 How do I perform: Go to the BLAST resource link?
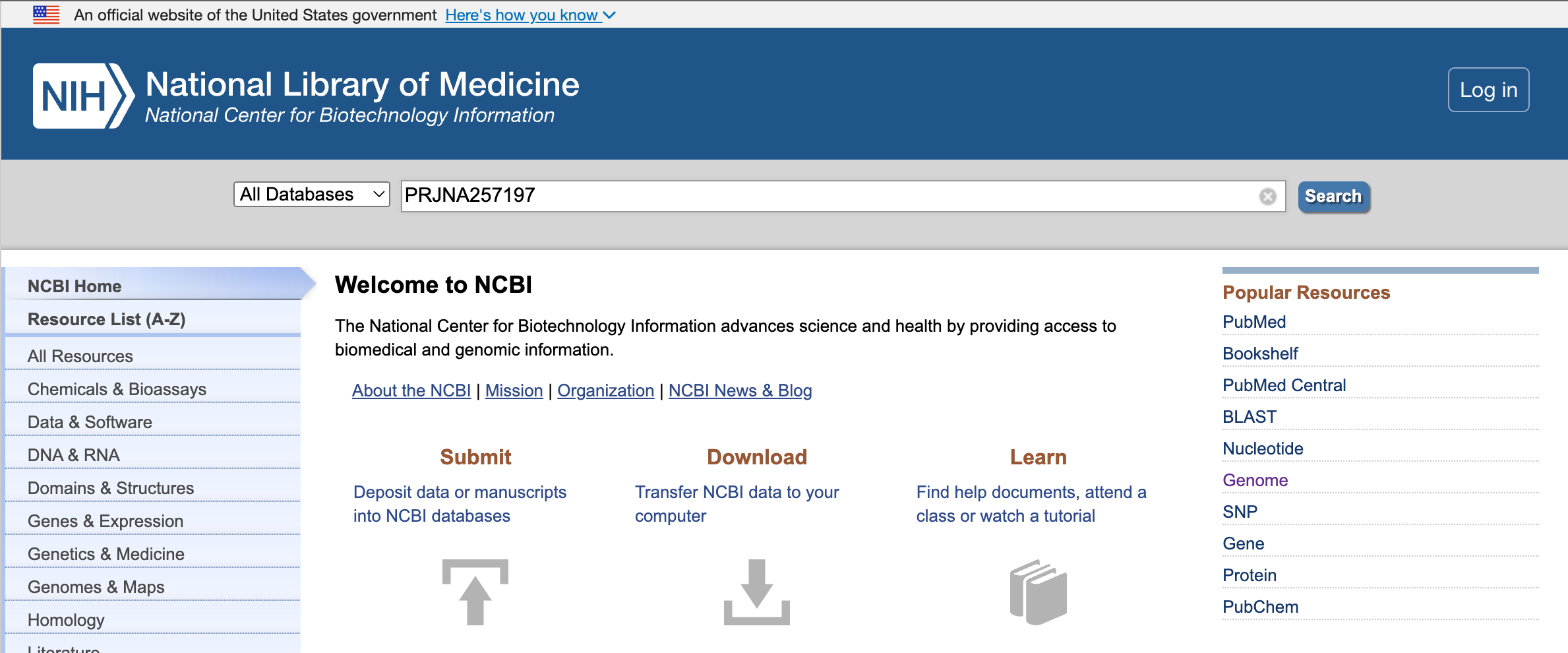click(x=1250, y=417)
